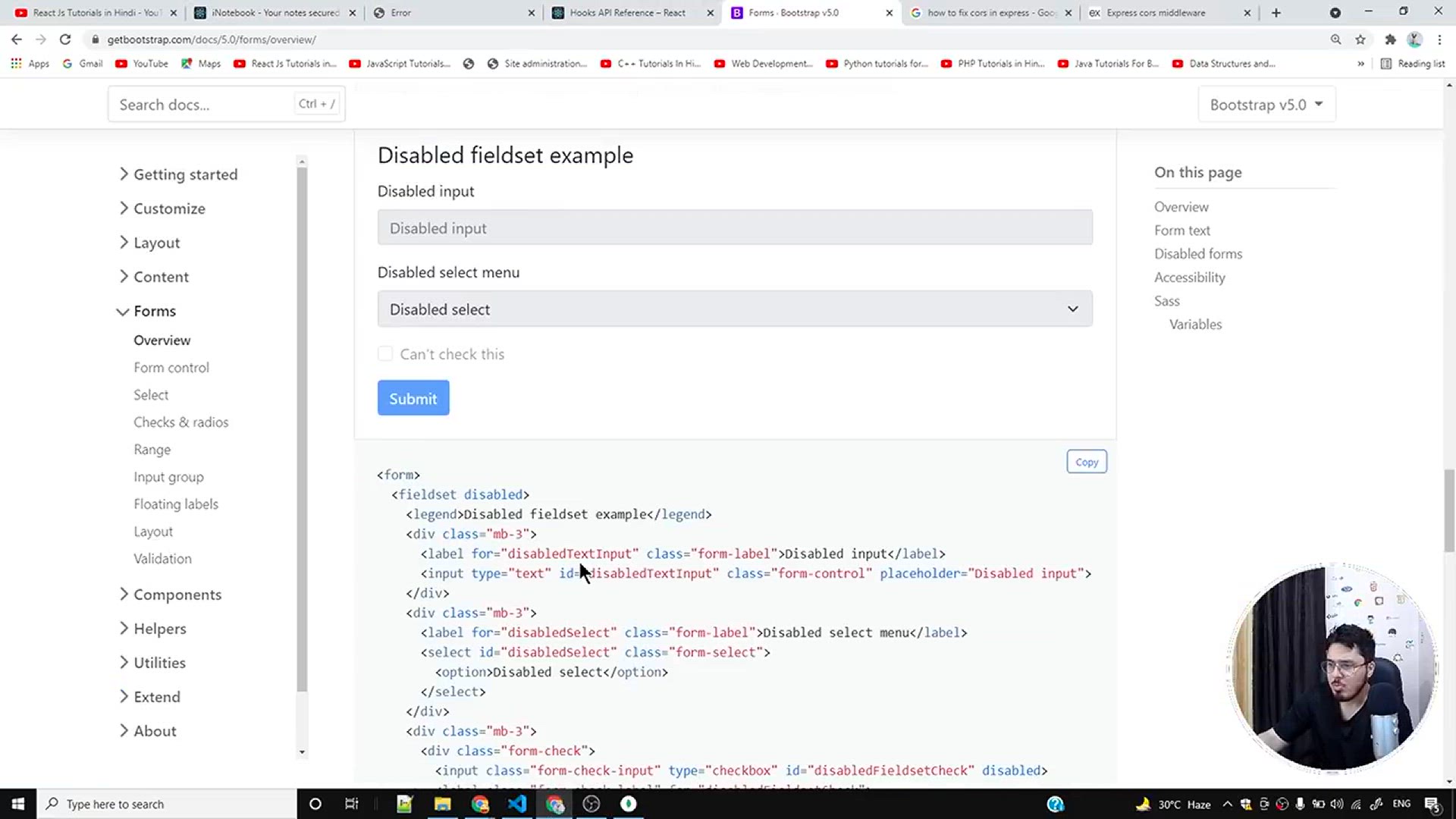Show more bookmarks with the double chevron
The image size is (1456, 819).
coord(1360,64)
